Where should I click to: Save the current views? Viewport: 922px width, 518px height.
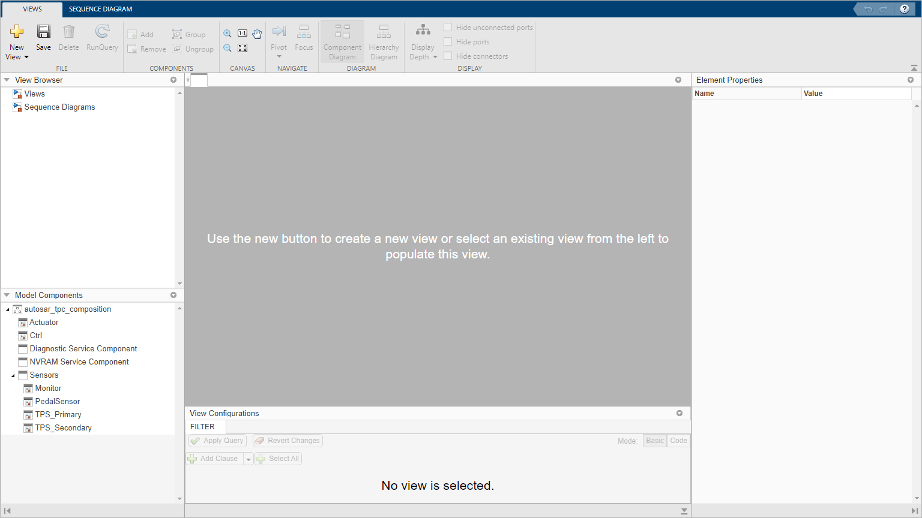coord(44,38)
